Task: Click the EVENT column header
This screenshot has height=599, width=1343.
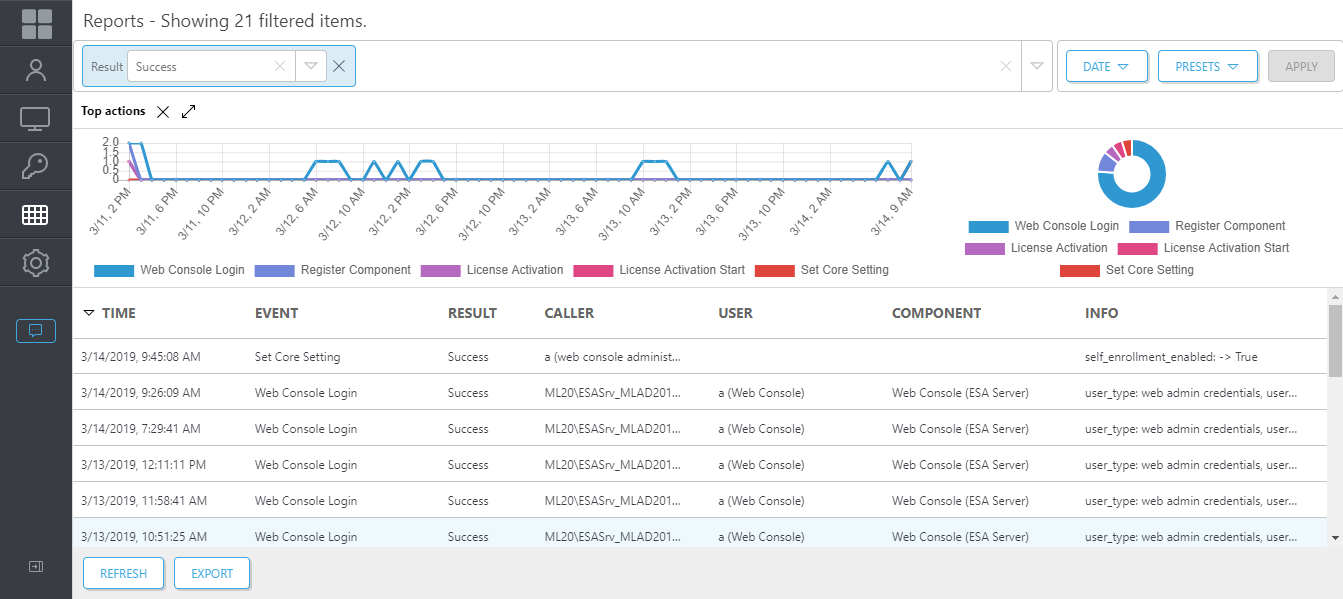Action: coord(276,313)
